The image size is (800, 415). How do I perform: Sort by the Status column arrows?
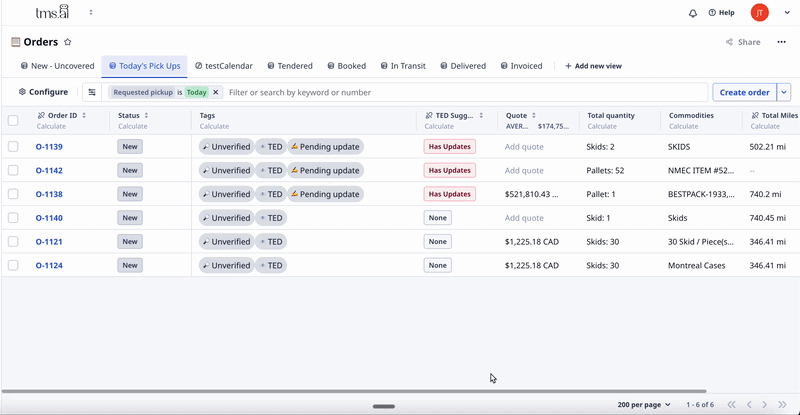(146, 115)
